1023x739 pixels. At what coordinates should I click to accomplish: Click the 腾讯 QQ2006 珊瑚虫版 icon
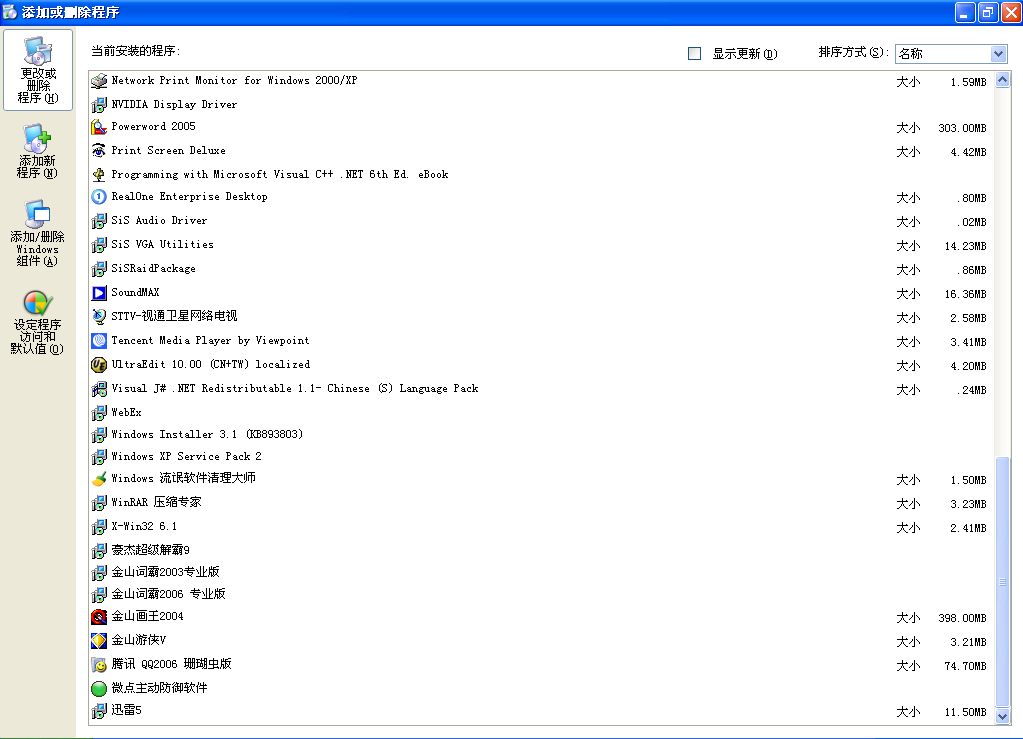(99, 665)
